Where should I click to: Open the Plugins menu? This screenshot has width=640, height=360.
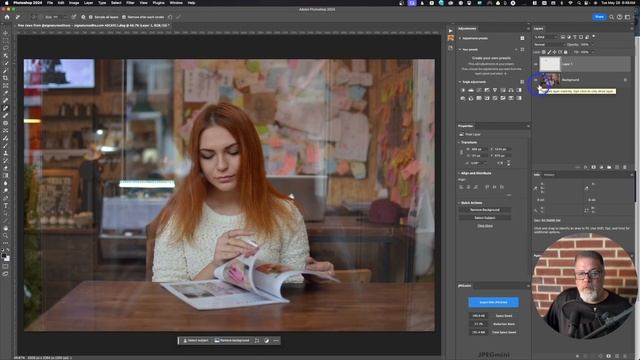pos(158,3)
